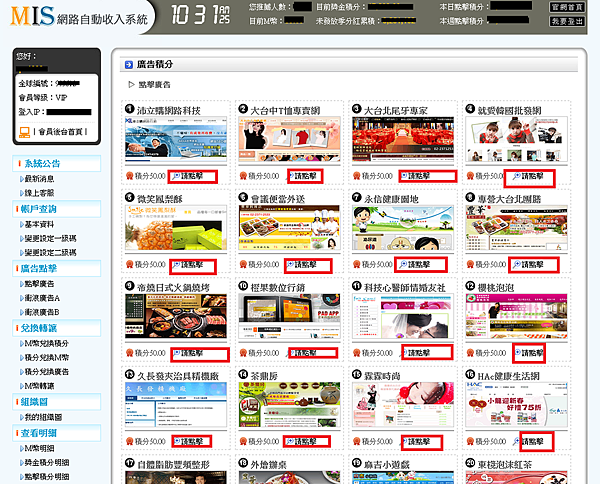Select 積分兌換M幣 sidebar link
Screen dimensions: 600x484
point(46,358)
